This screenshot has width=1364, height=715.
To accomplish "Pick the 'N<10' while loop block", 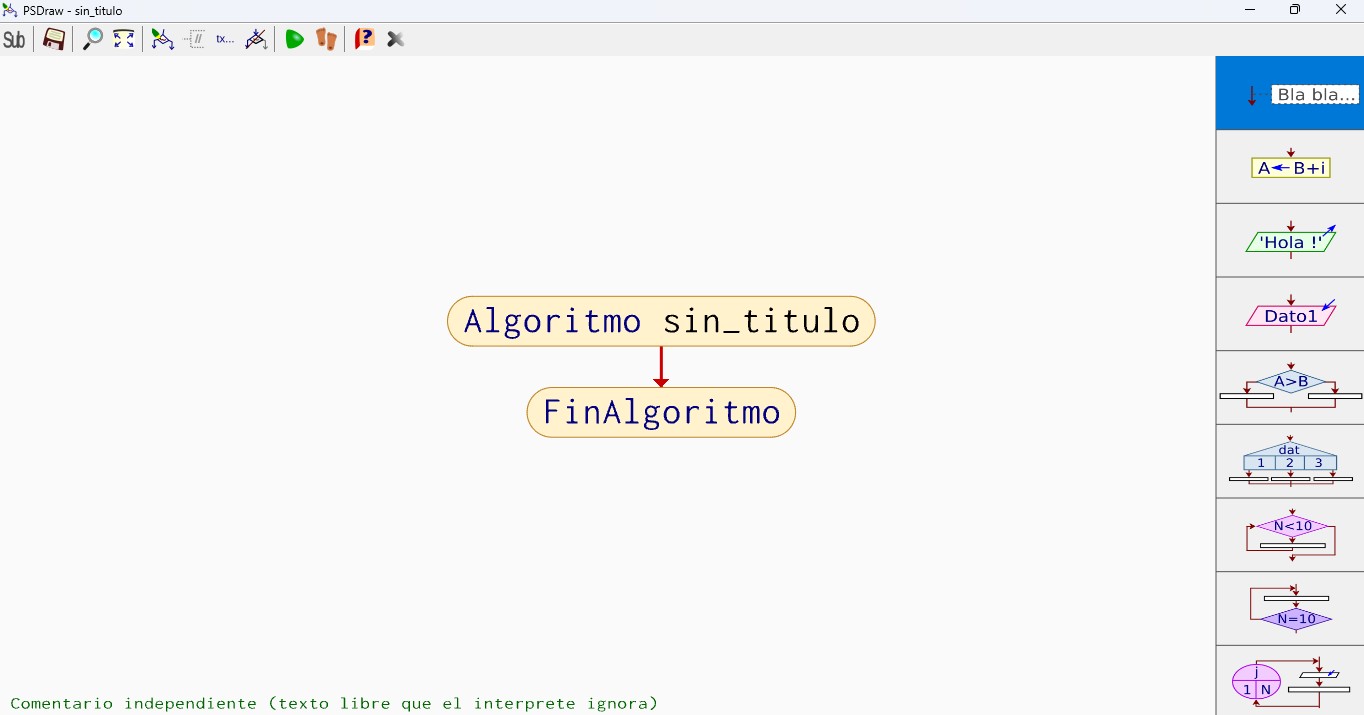I will coord(1290,536).
